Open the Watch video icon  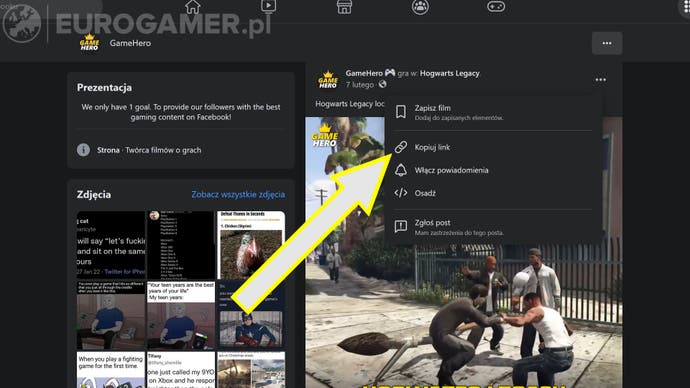pos(268,6)
